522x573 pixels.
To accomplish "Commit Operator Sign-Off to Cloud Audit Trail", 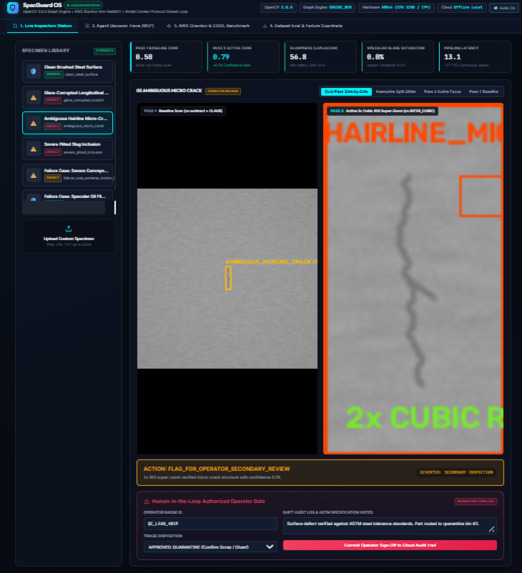I will 390,545.
